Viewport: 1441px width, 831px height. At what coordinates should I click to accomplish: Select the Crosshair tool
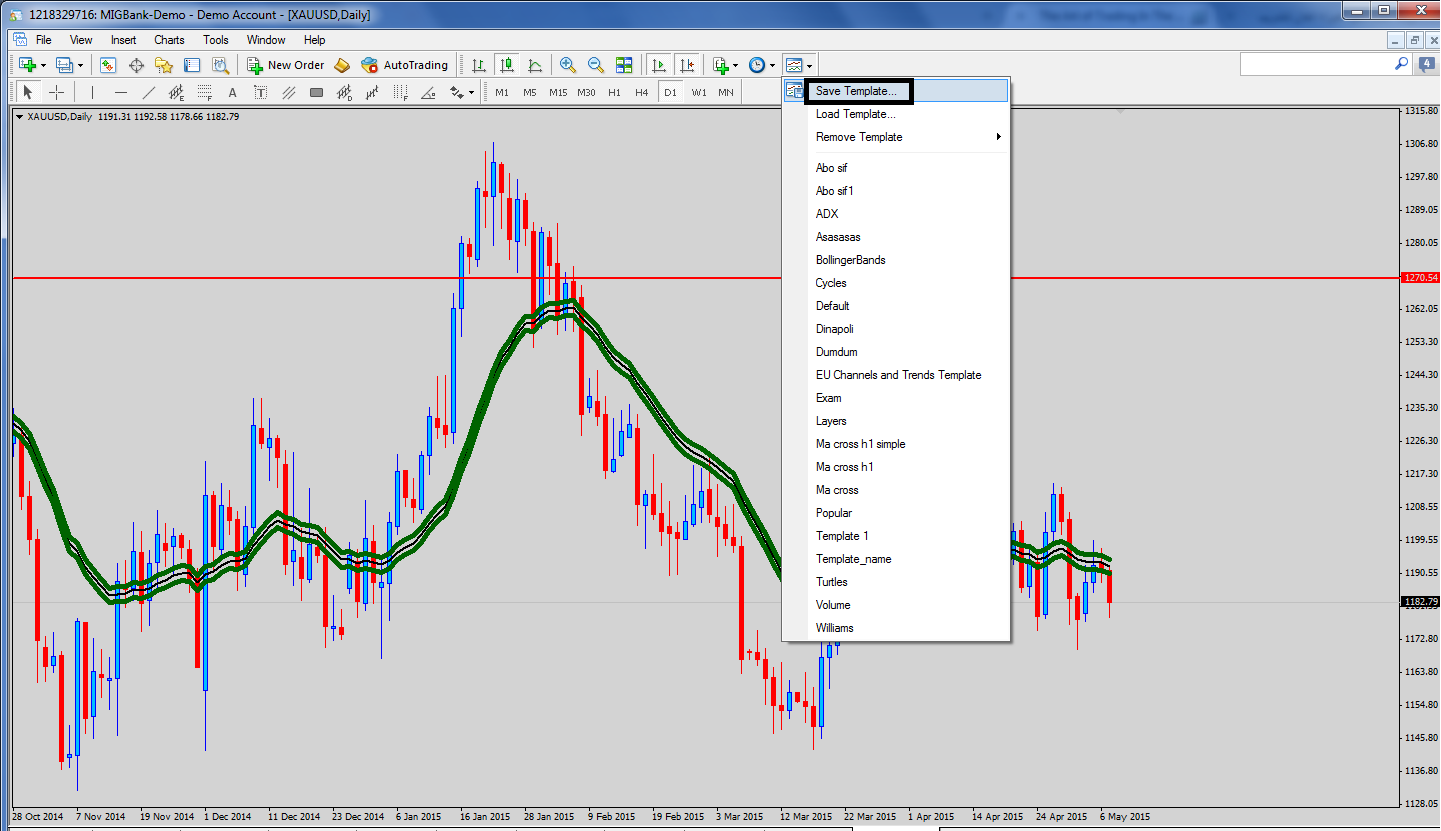[56, 93]
